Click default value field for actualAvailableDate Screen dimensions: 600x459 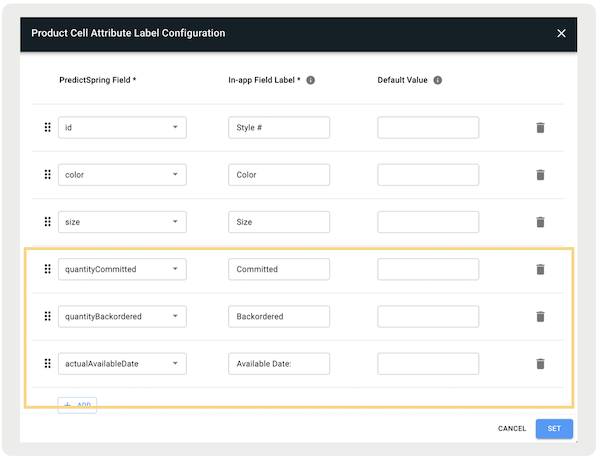point(428,364)
